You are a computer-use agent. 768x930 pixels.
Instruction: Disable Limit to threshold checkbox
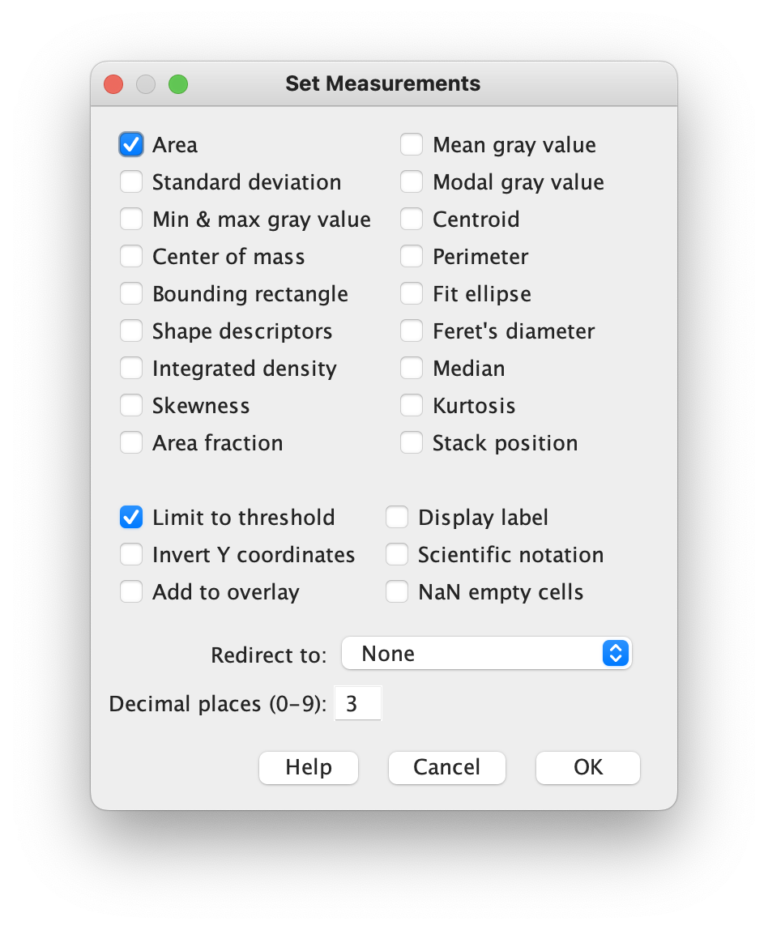(131, 517)
